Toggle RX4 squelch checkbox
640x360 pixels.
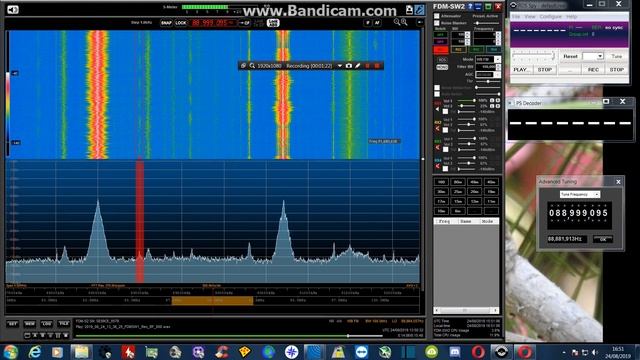(446, 169)
